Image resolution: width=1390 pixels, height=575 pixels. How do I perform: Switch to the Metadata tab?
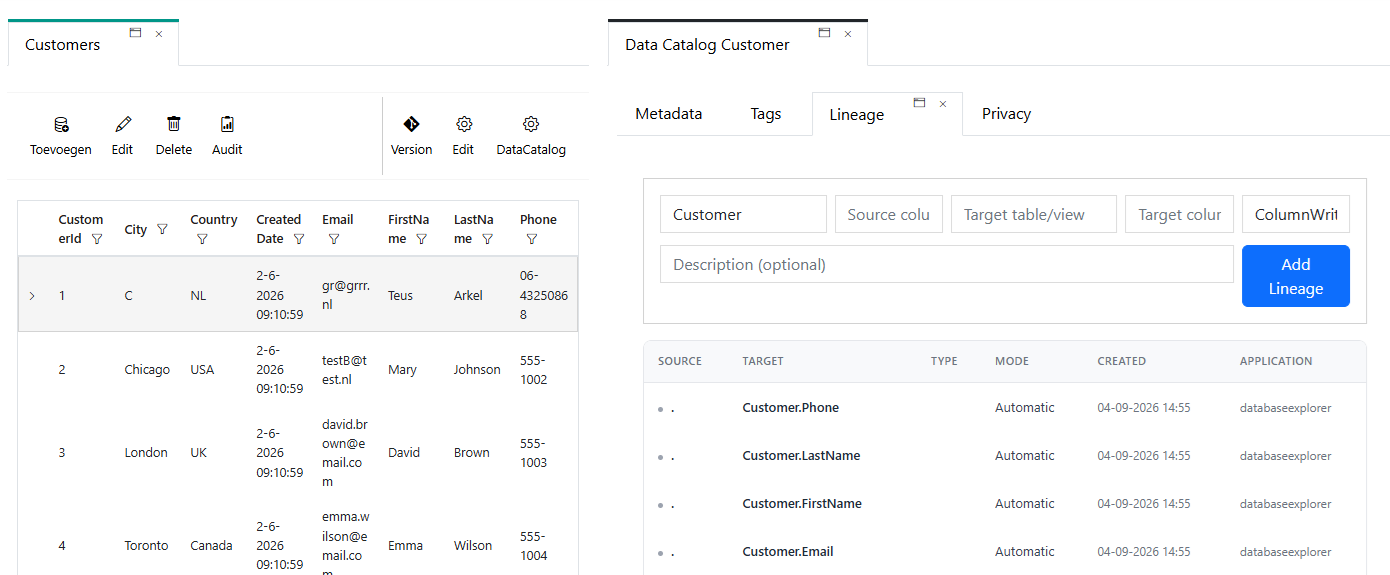tap(669, 114)
